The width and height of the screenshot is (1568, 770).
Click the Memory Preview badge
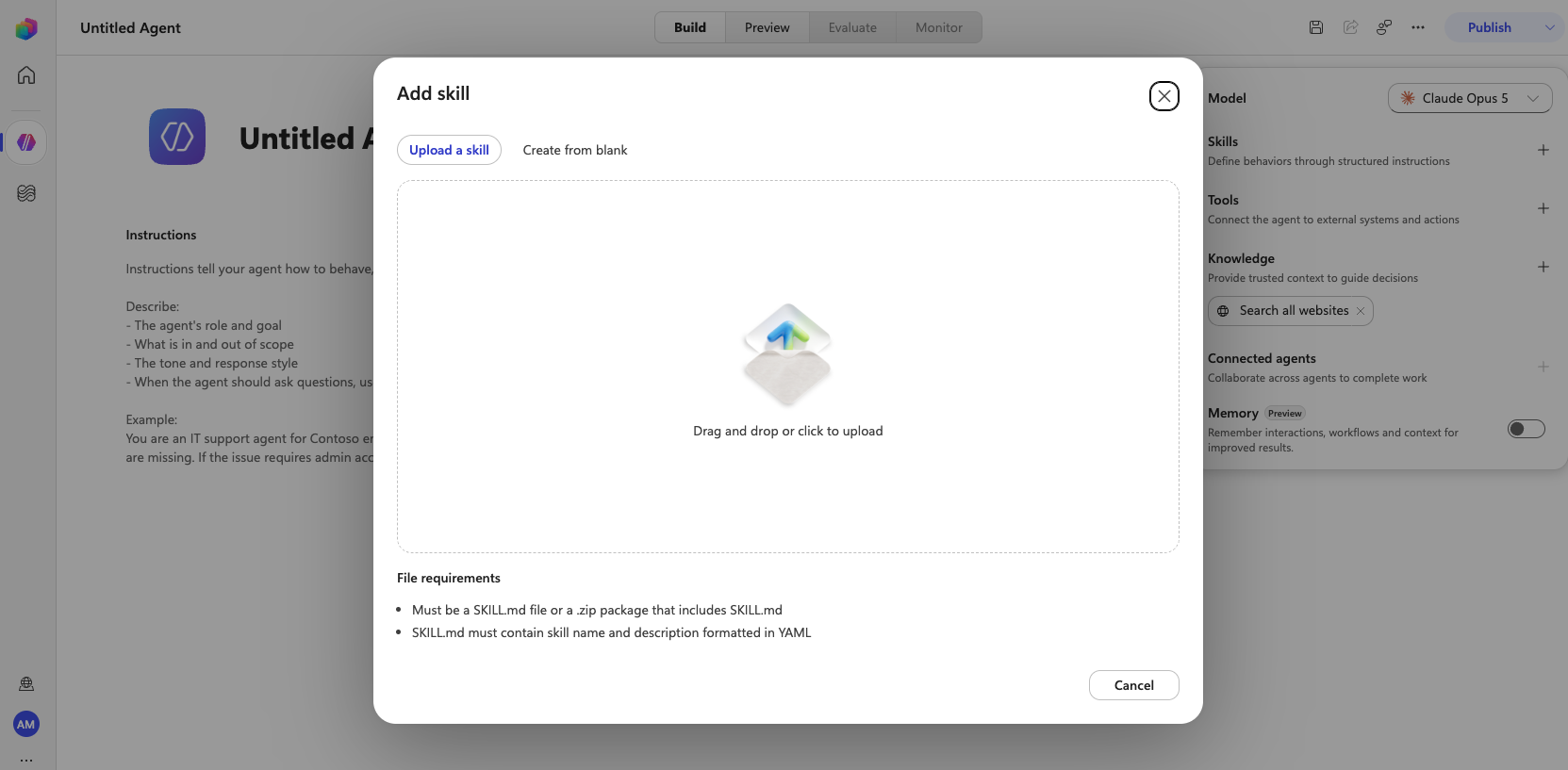pyautogui.click(x=1285, y=413)
